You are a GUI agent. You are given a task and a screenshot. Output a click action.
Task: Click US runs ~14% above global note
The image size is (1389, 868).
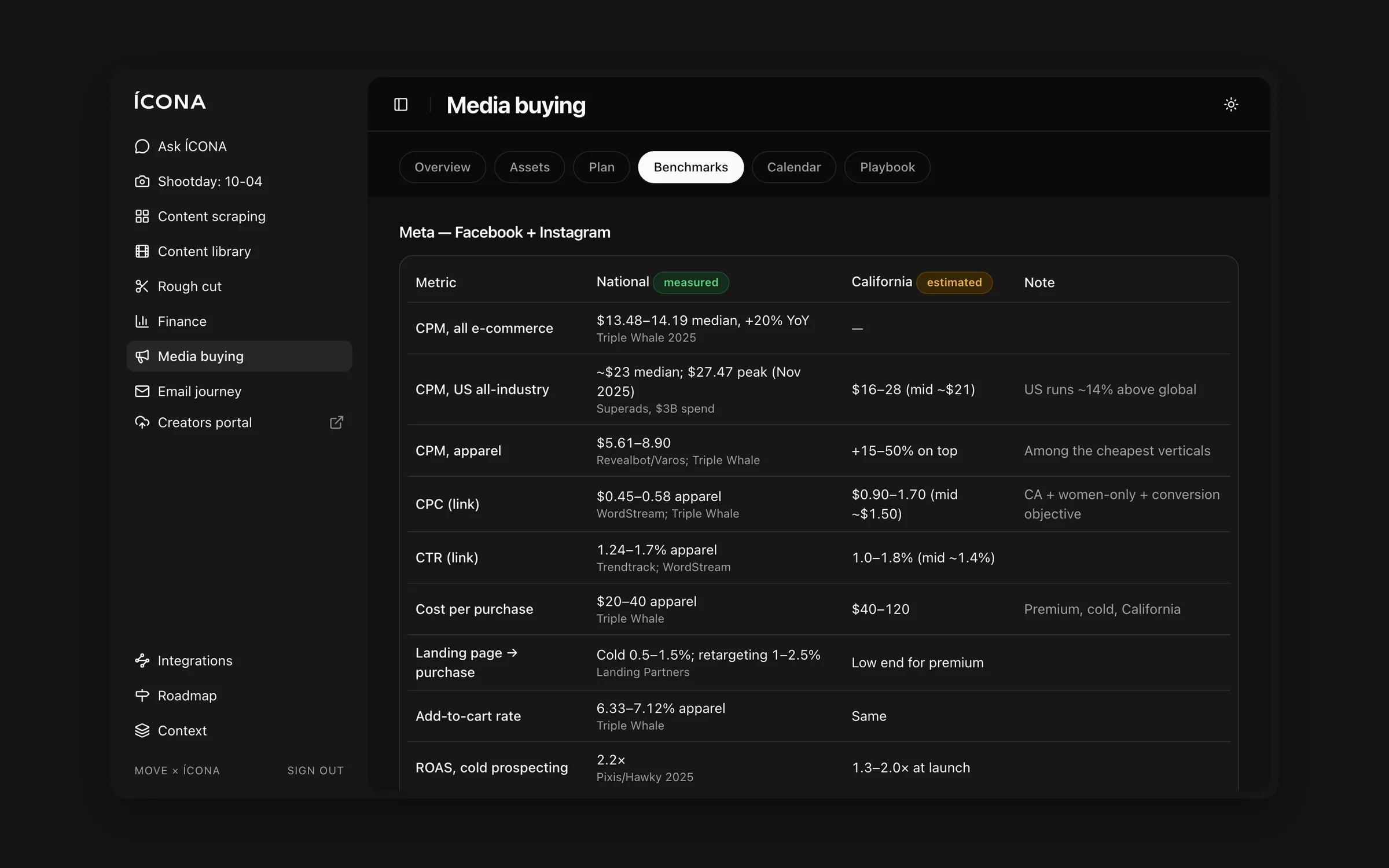point(1109,389)
